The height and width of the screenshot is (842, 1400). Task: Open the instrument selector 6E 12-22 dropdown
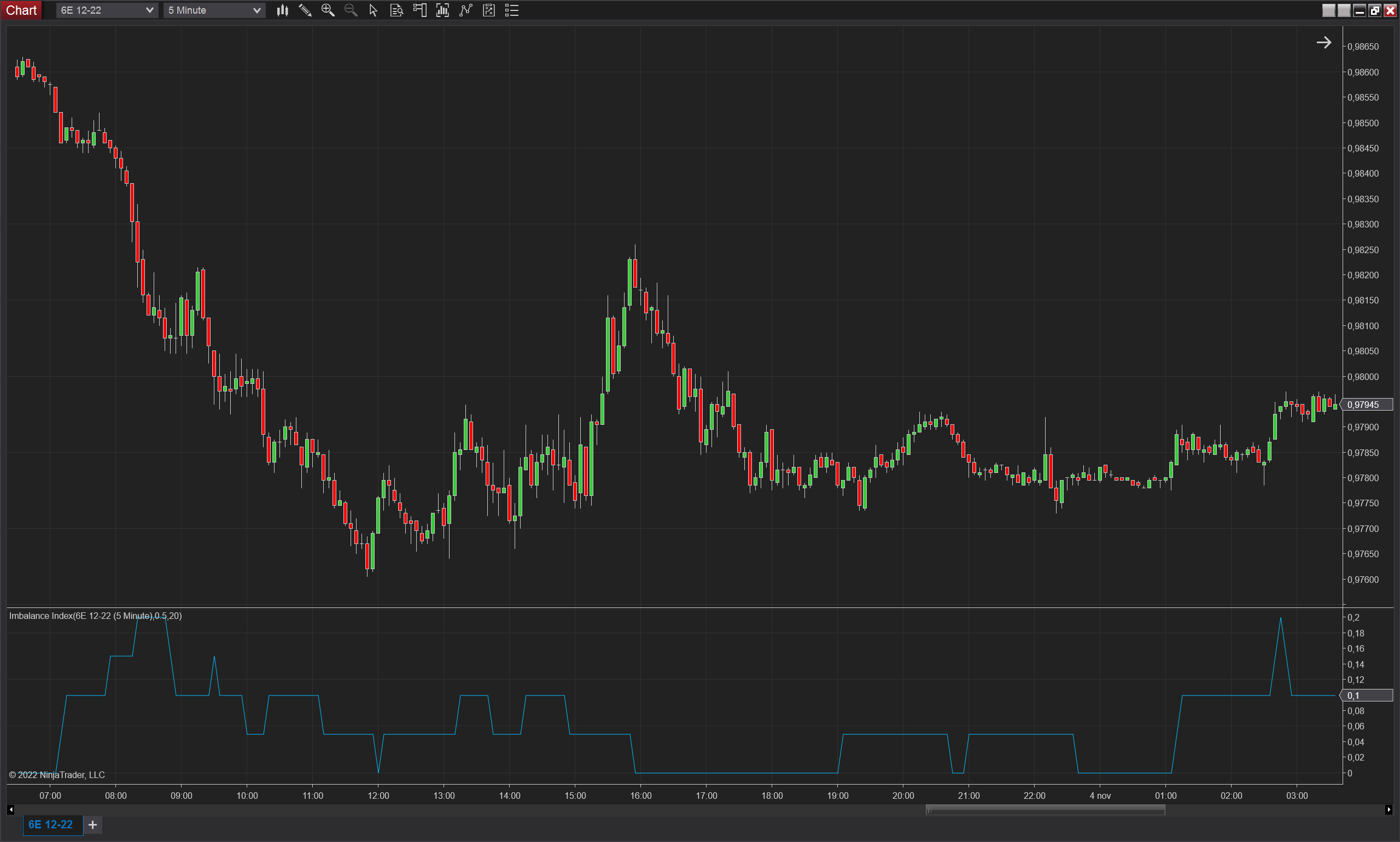pyautogui.click(x=107, y=10)
